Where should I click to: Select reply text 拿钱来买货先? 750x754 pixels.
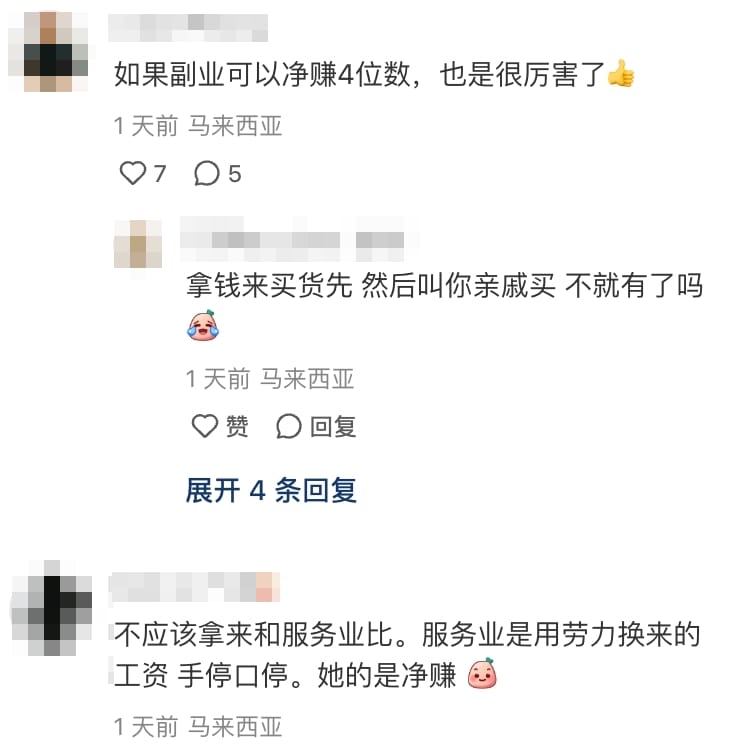269,285
